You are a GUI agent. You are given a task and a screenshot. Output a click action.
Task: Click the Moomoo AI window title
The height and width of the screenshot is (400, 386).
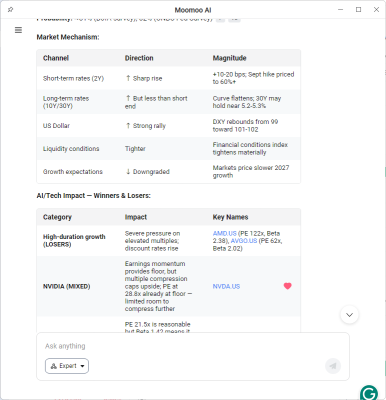click(193, 10)
